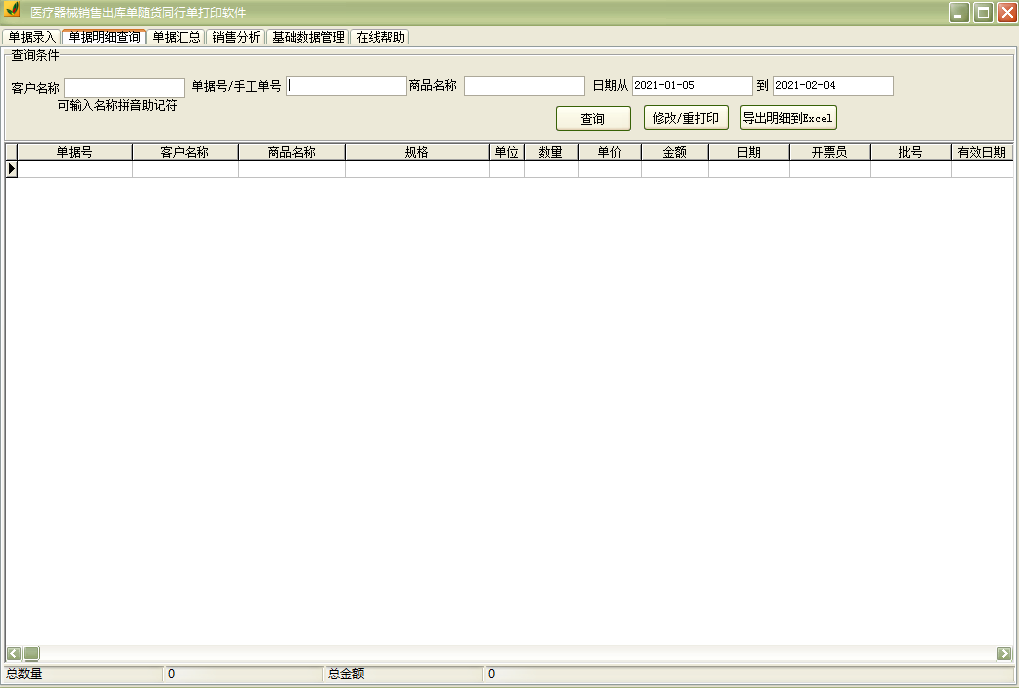Open the 基础数据管理 tab
This screenshot has width=1019, height=688.
click(307, 37)
